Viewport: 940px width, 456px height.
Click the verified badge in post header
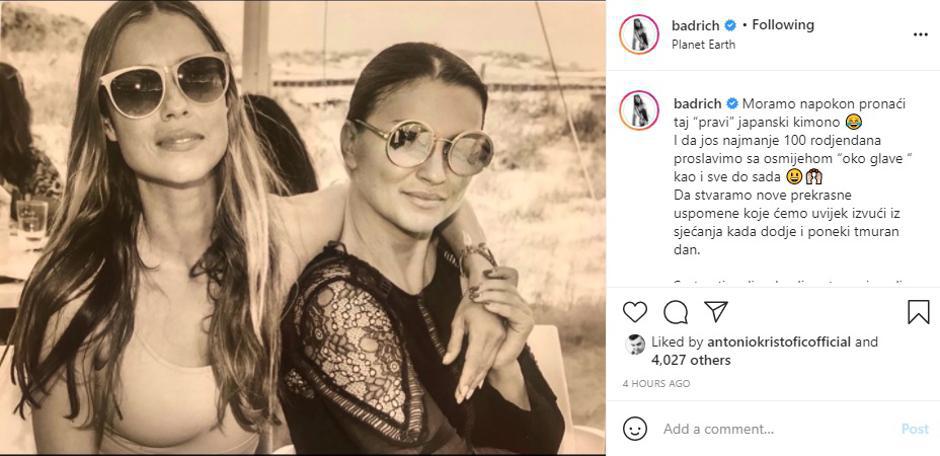[x=731, y=25]
